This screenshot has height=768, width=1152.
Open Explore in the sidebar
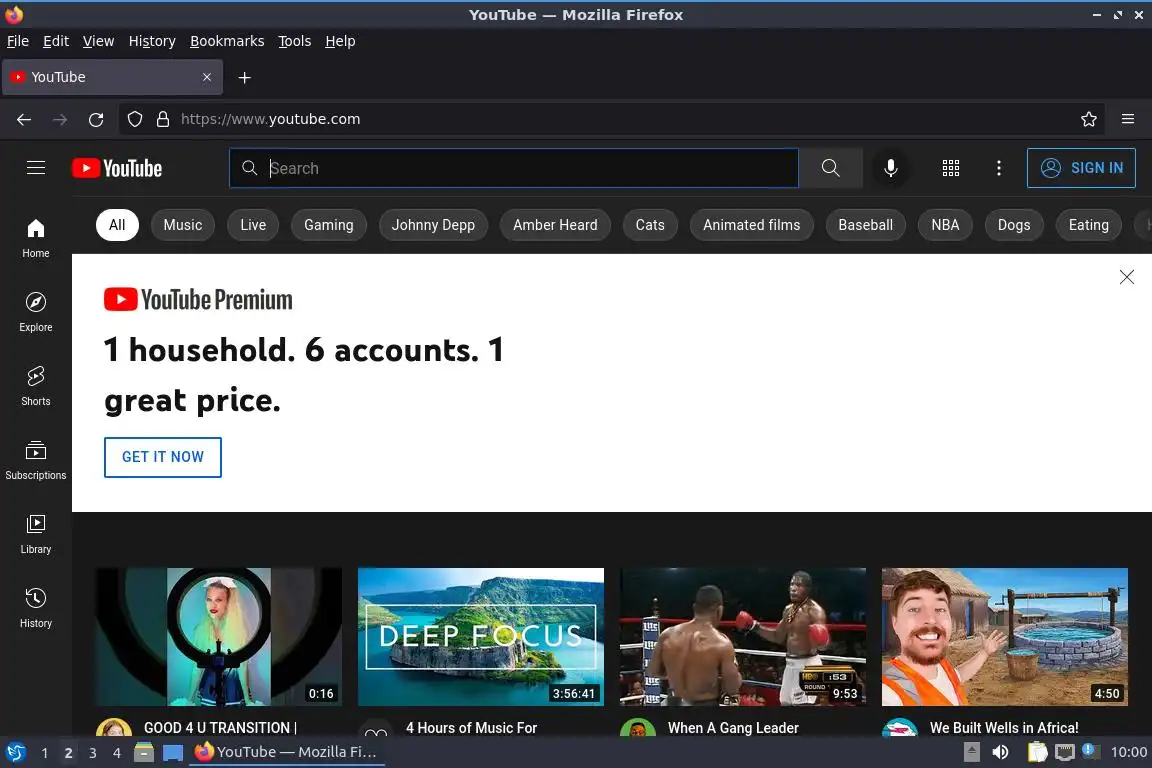tap(35, 312)
